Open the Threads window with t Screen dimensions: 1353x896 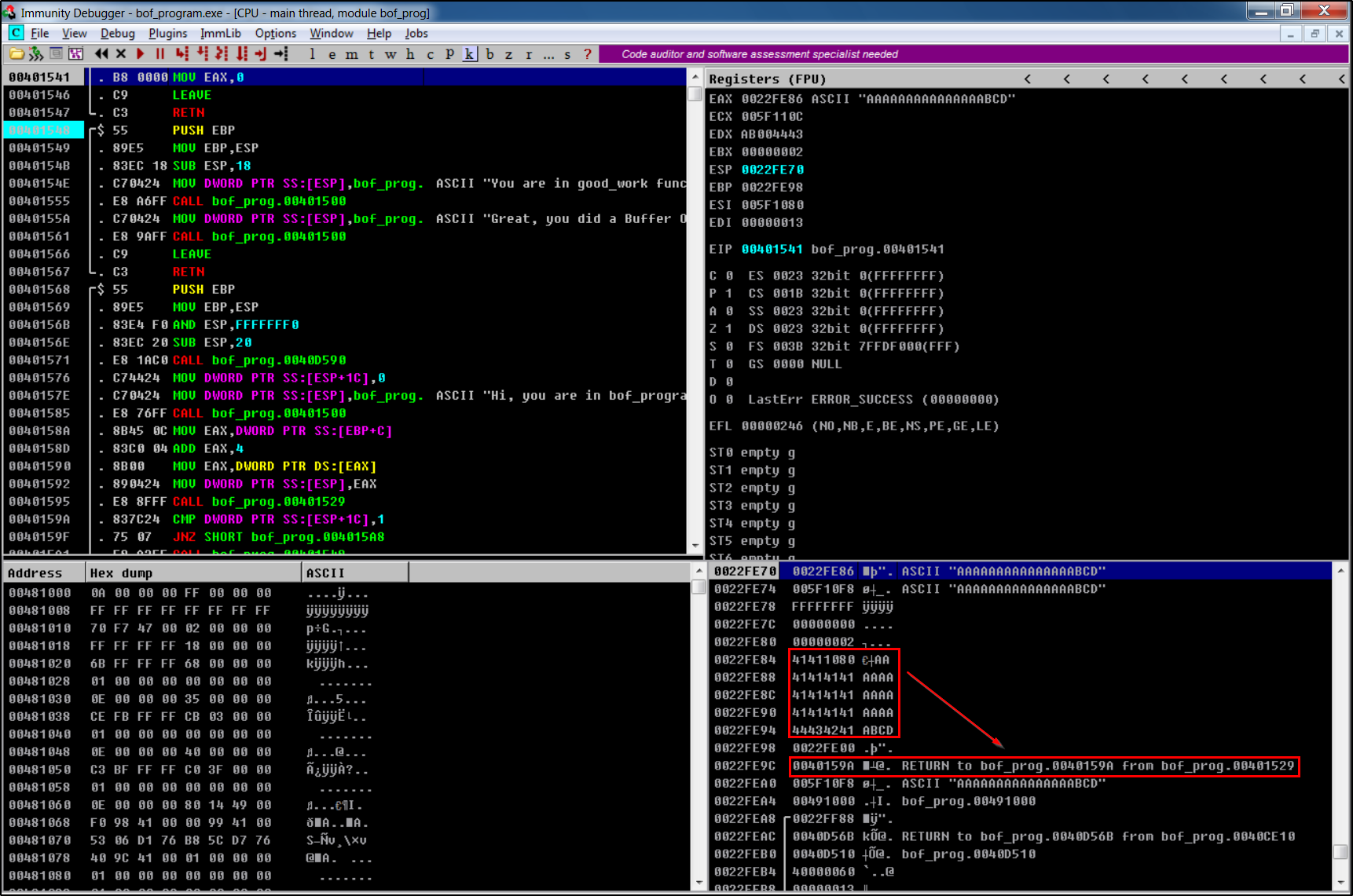pos(372,54)
